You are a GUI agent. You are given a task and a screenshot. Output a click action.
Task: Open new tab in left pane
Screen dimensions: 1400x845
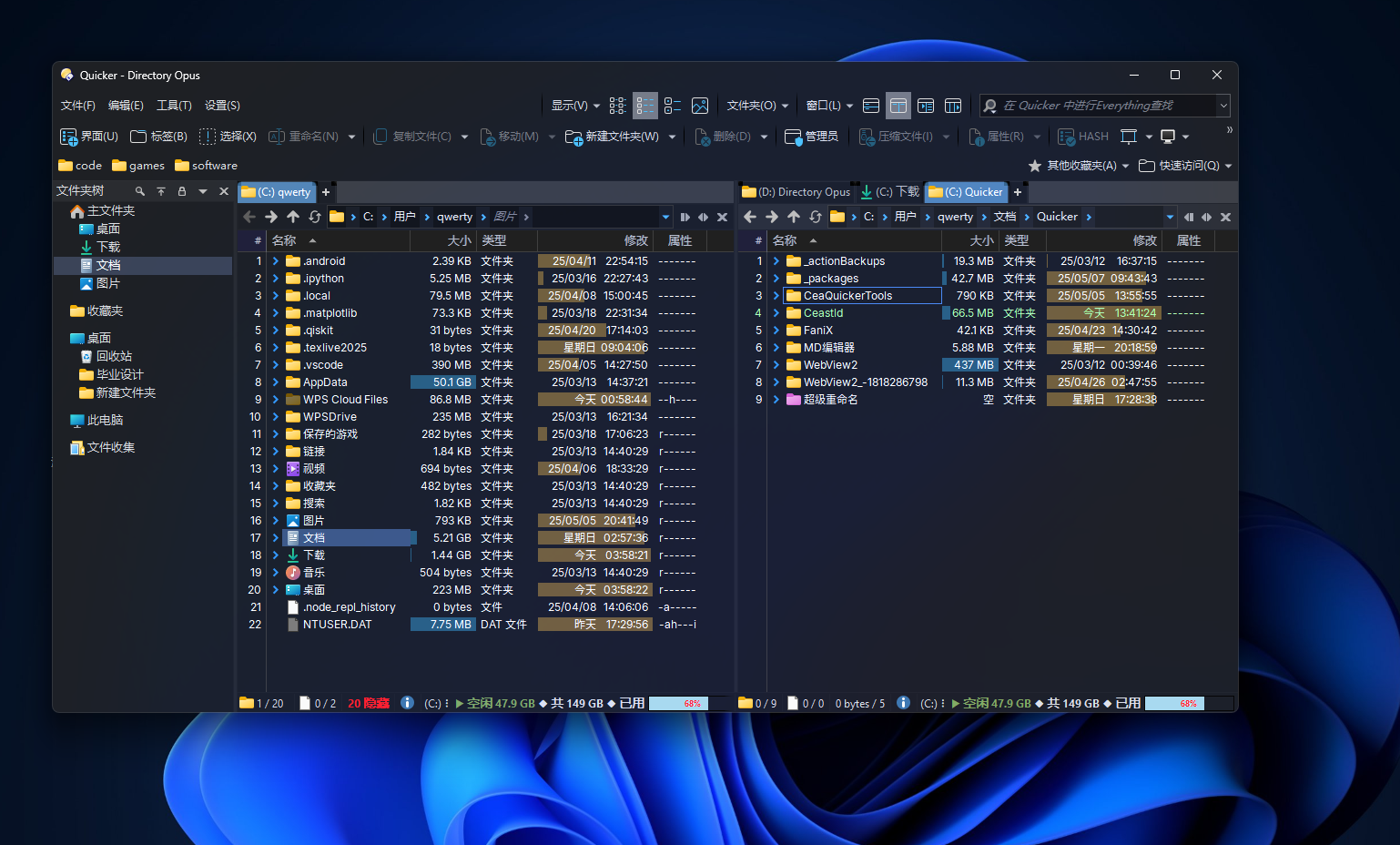(326, 192)
